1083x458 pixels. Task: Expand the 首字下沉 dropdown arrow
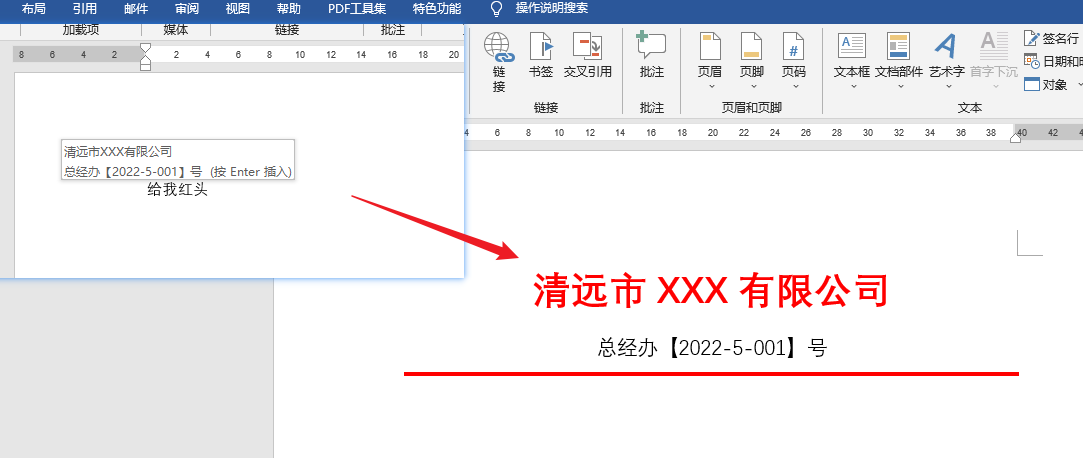pos(995,87)
